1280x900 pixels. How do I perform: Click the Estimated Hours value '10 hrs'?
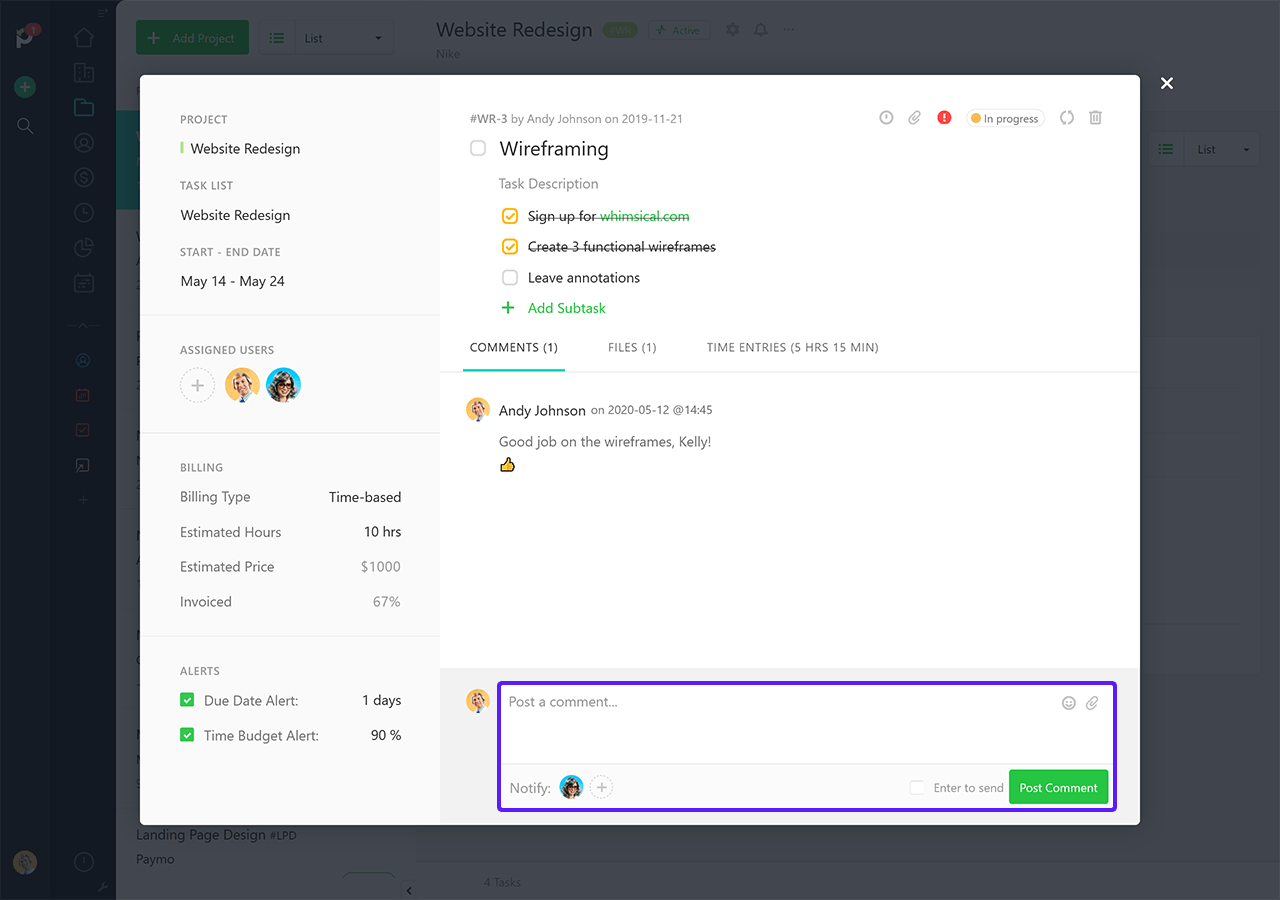(383, 532)
